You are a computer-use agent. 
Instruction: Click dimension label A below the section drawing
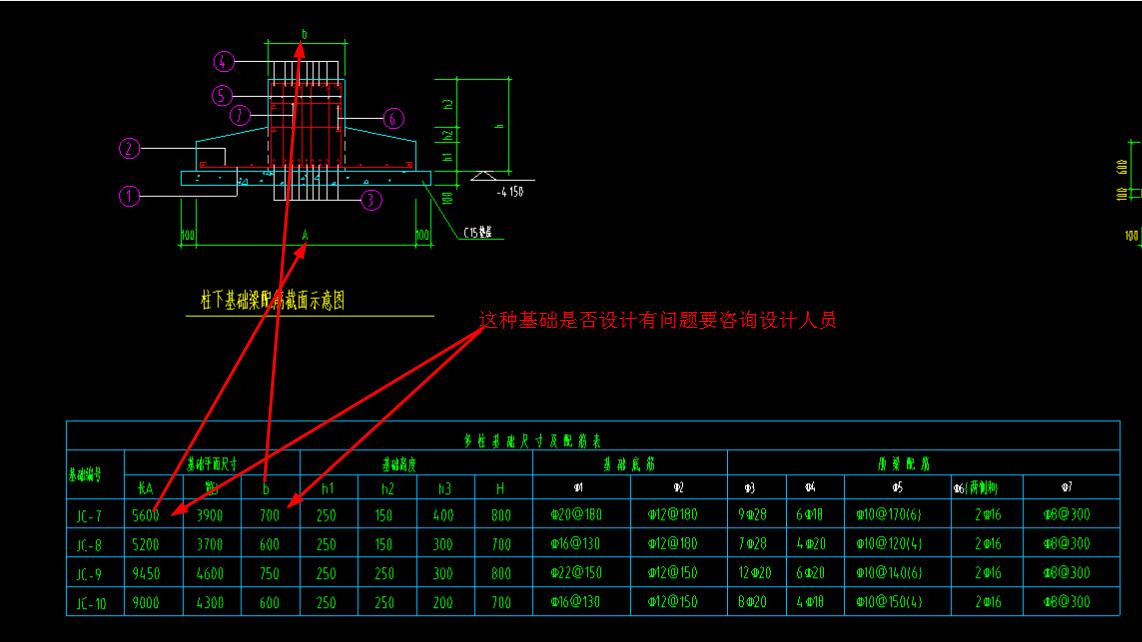[305, 235]
